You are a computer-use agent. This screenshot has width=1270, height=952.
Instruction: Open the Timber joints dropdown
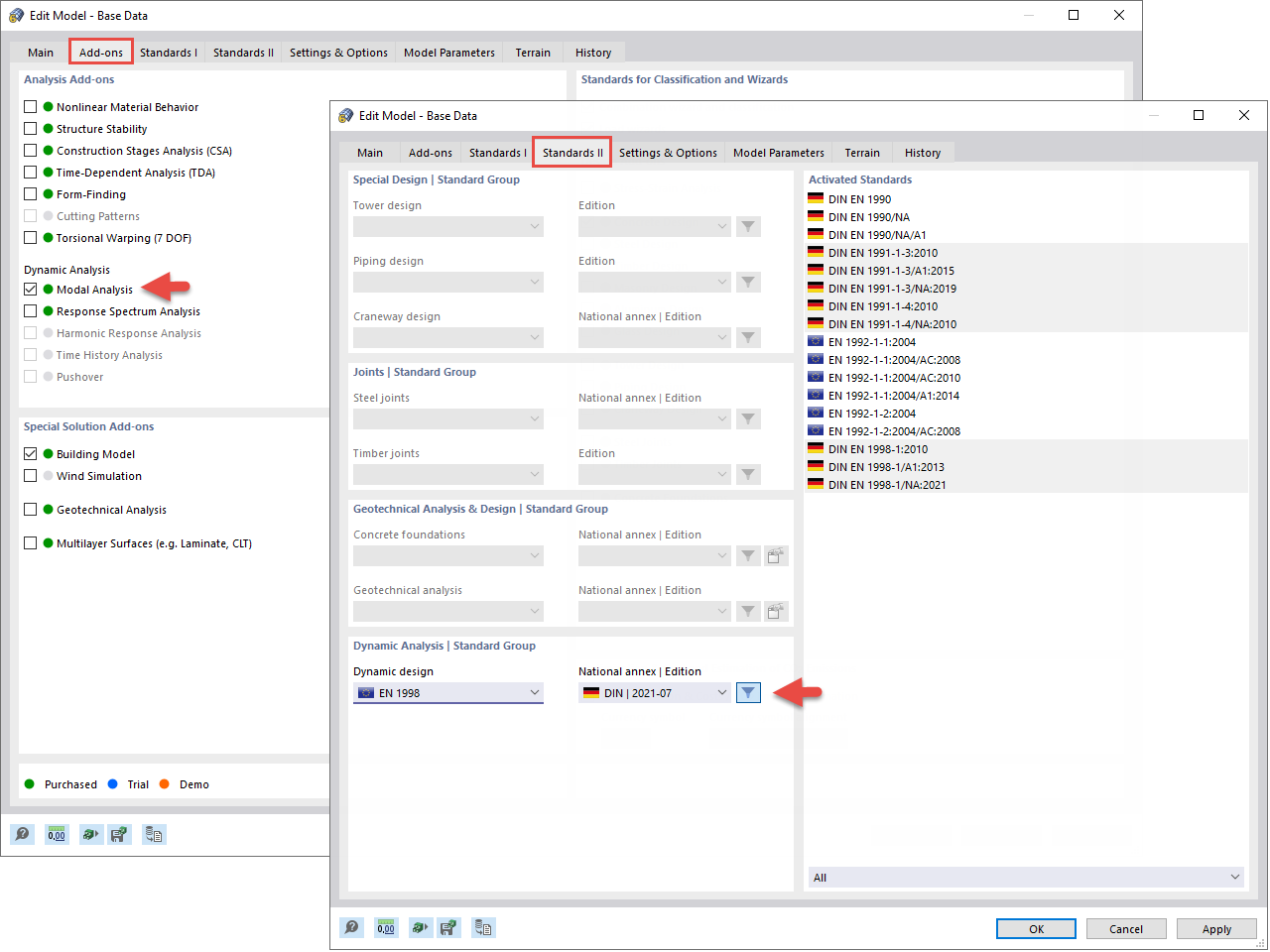click(x=448, y=475)
